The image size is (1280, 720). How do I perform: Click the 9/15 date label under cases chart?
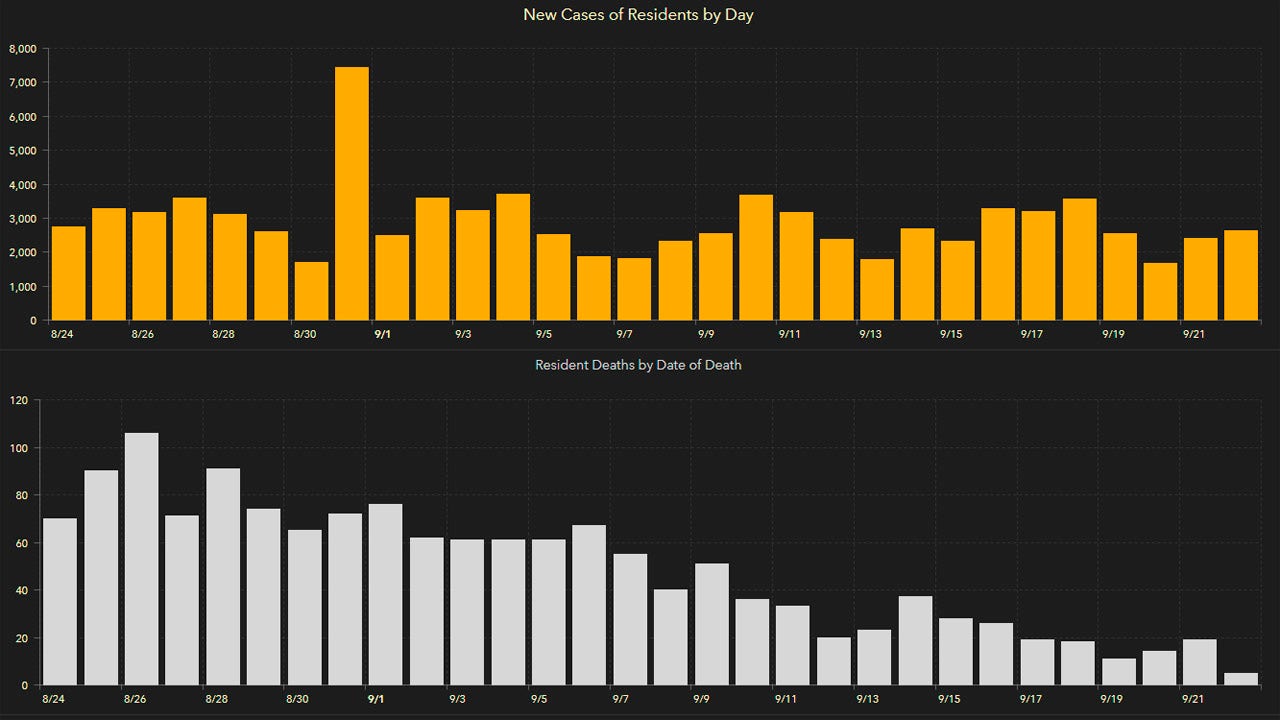point(950,334)
